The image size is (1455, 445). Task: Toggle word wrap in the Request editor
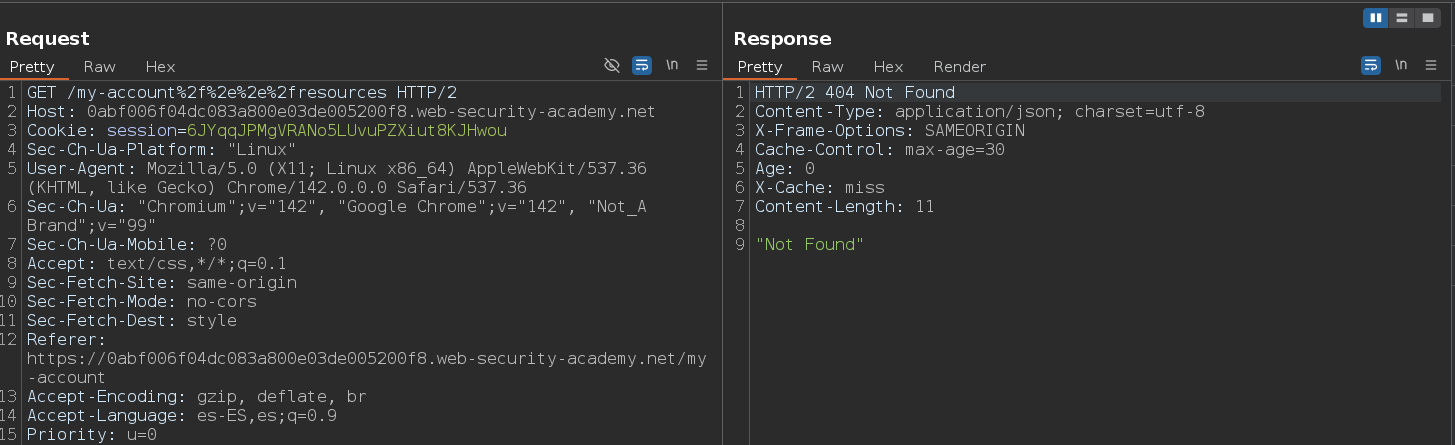pos(642,66)
